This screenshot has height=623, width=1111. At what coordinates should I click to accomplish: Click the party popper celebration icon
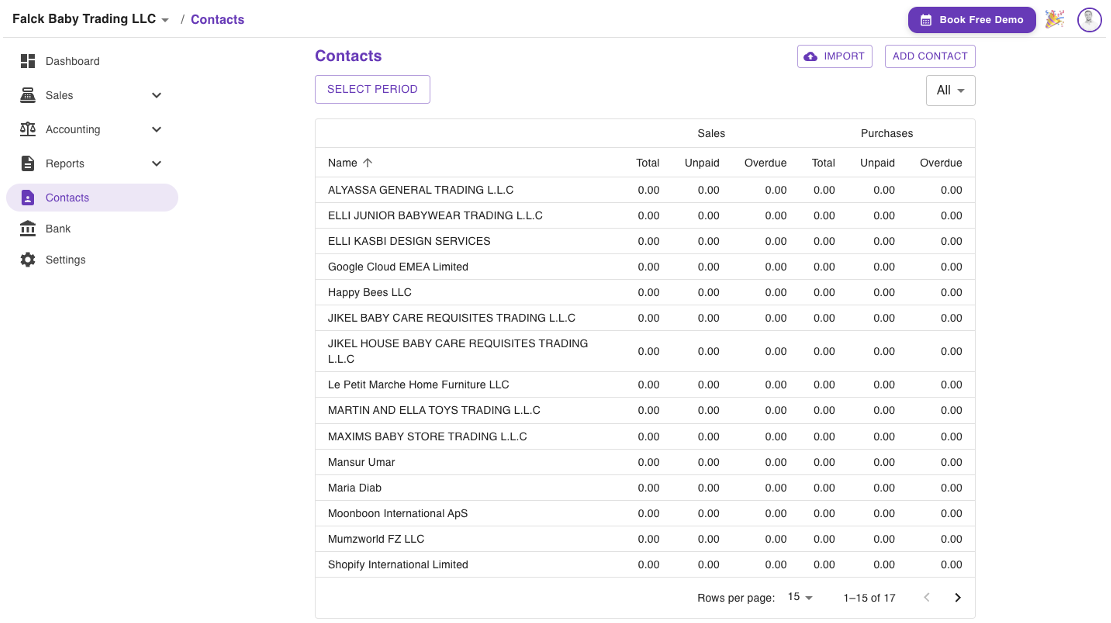(x=1054, y=19)
